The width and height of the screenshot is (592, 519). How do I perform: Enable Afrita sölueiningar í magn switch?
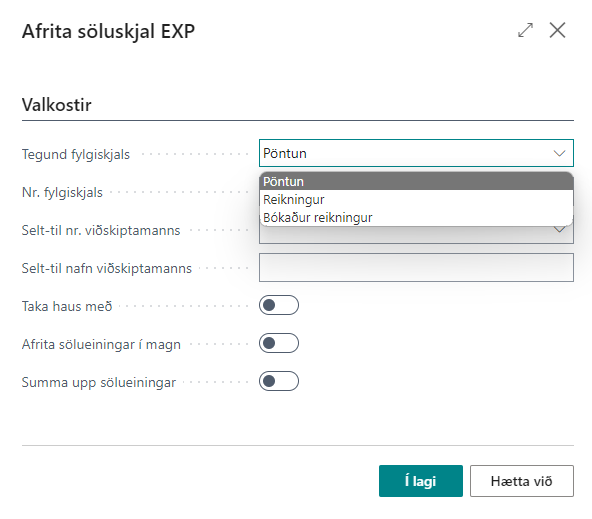pyautogui.click(x=279, y=343)
